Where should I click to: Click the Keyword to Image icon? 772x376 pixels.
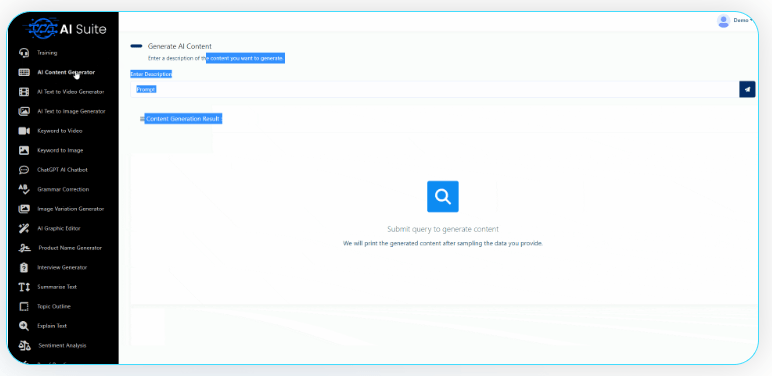tap(24, 151)
